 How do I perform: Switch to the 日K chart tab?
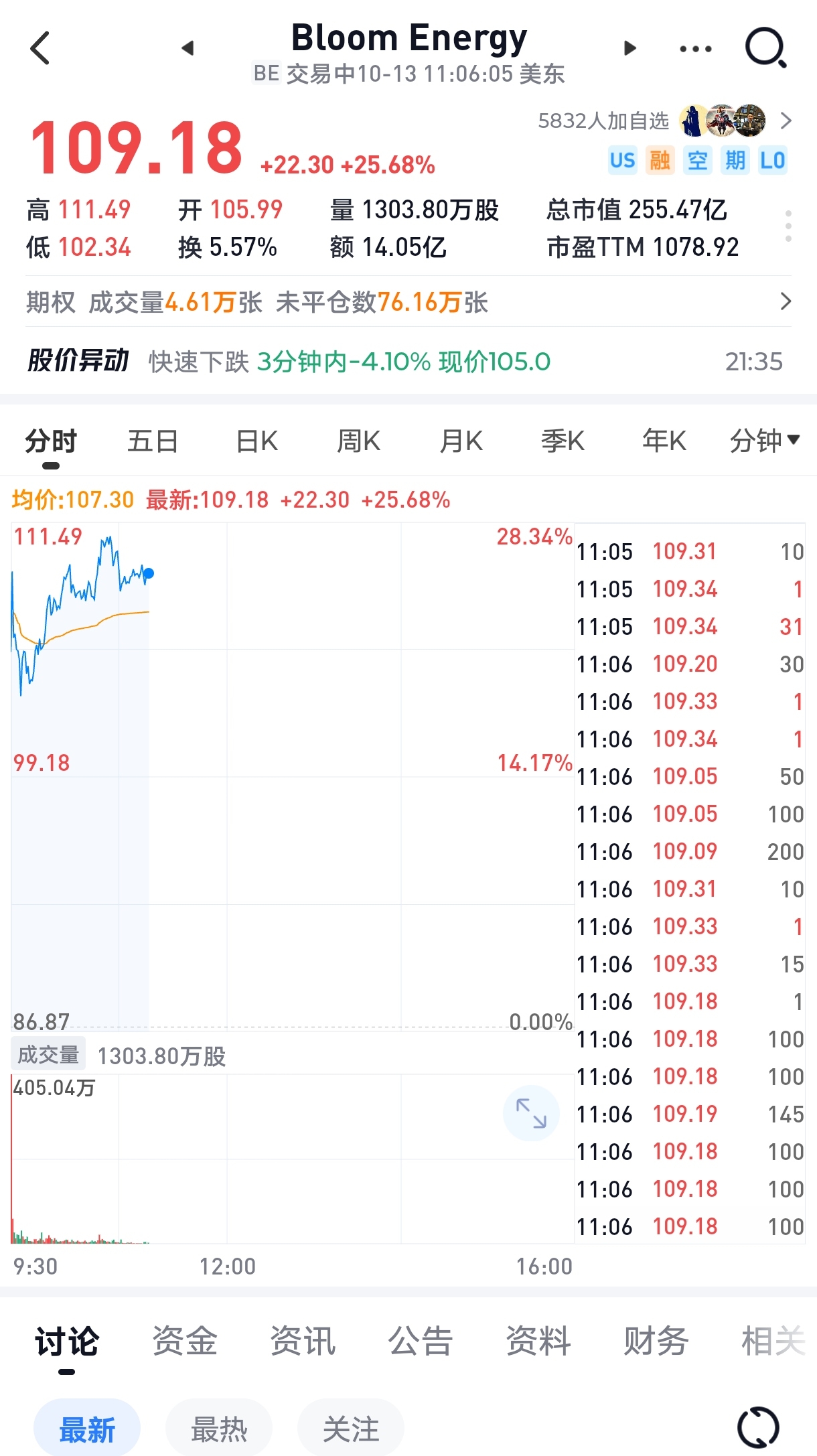pyautogui.click(x=257, y=441)
